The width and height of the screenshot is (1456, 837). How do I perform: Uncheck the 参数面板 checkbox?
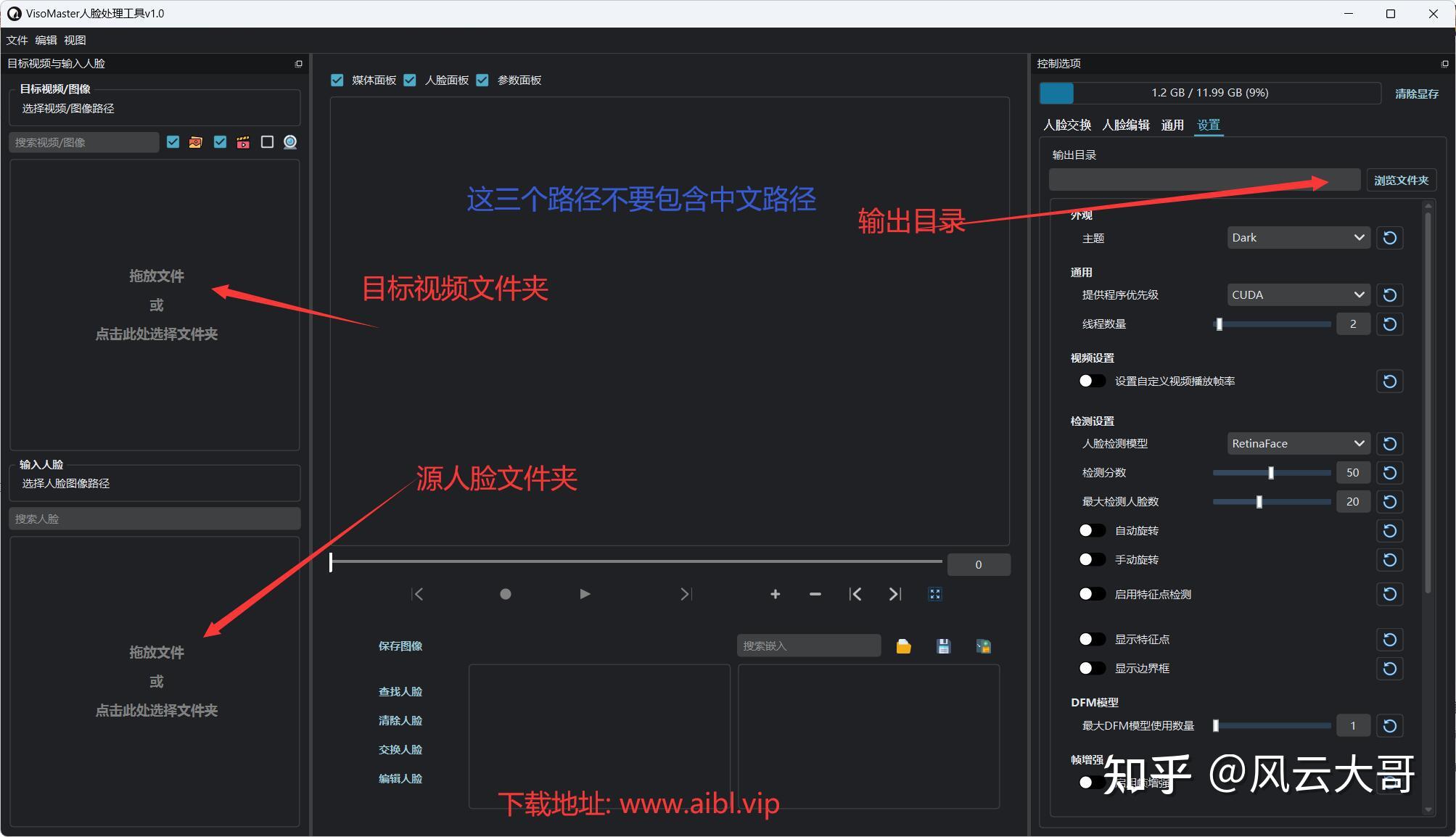[x=482, y=80]
